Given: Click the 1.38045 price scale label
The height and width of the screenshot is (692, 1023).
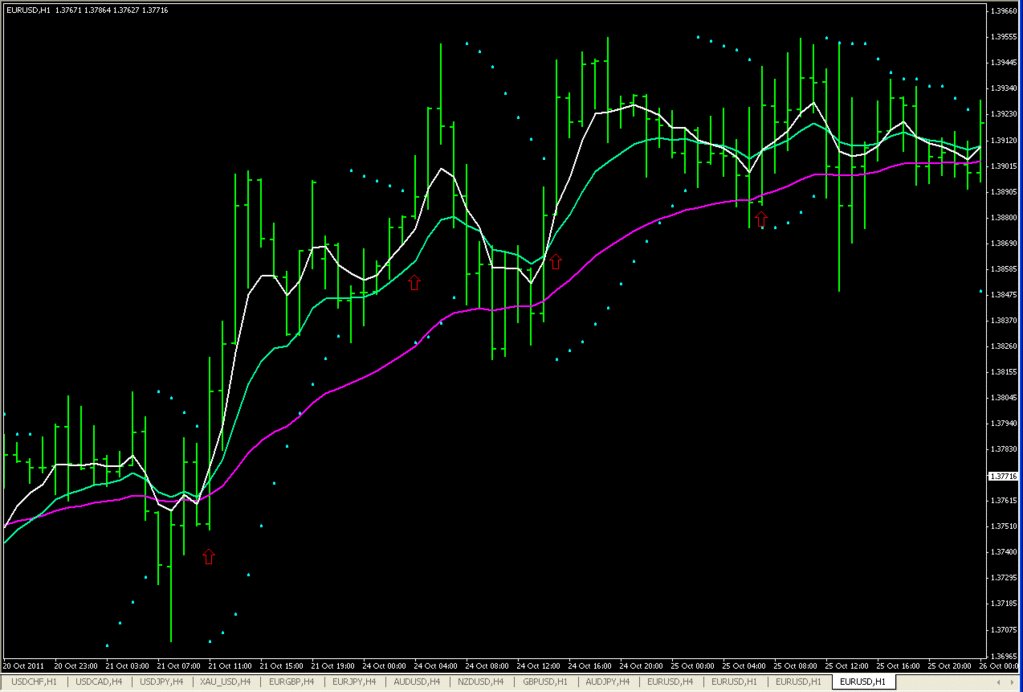Looking at the screenshot, I should pyautogui.click(x=1003, y=398).
